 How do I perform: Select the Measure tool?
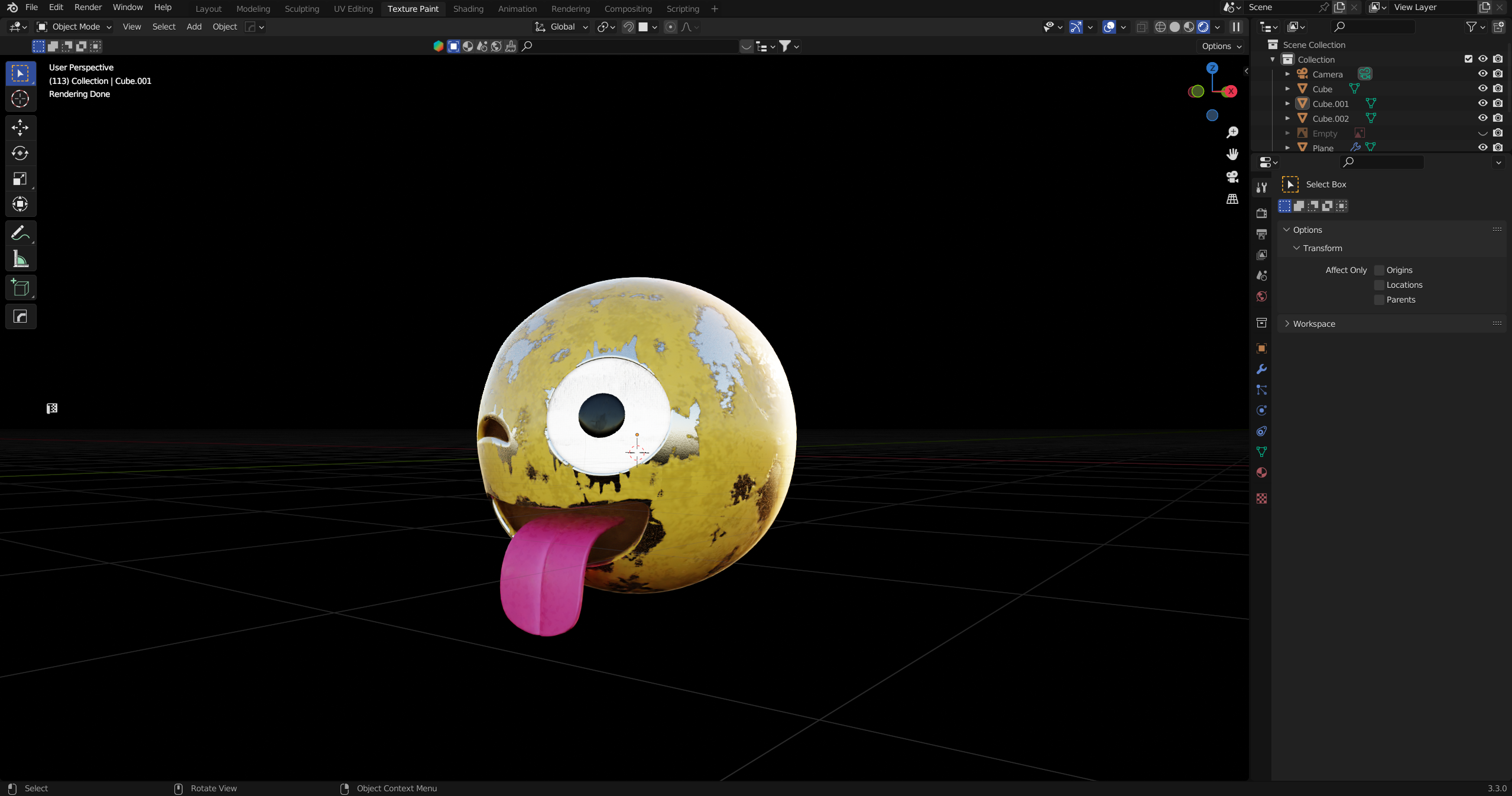click(x=20, y=259)
